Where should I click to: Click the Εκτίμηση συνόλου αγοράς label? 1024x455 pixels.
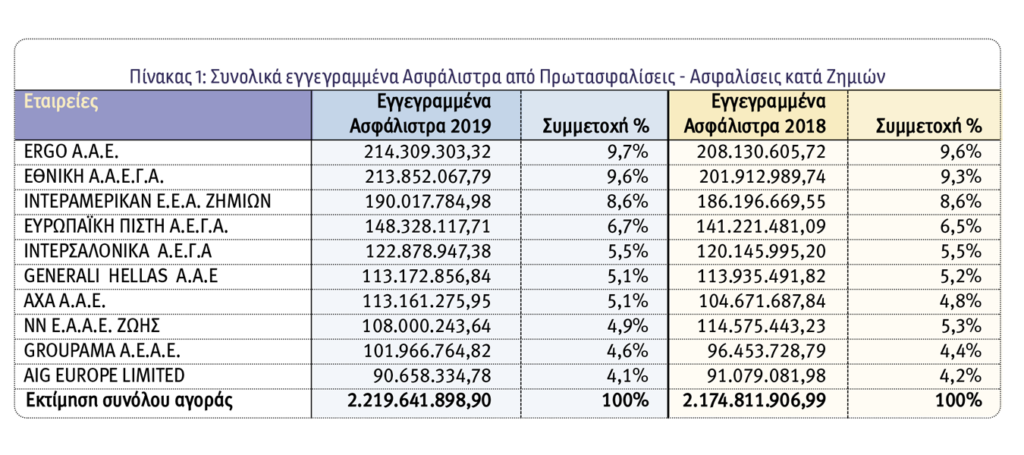[129, 401]
